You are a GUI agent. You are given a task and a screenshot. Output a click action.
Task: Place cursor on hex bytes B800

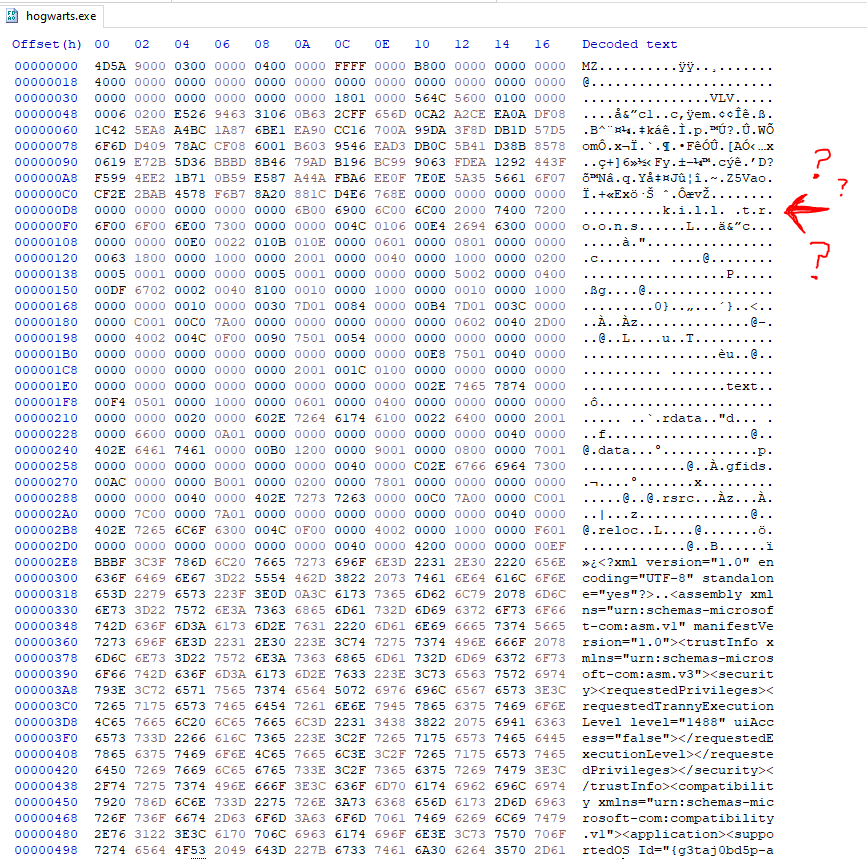[x=430, y=66]
